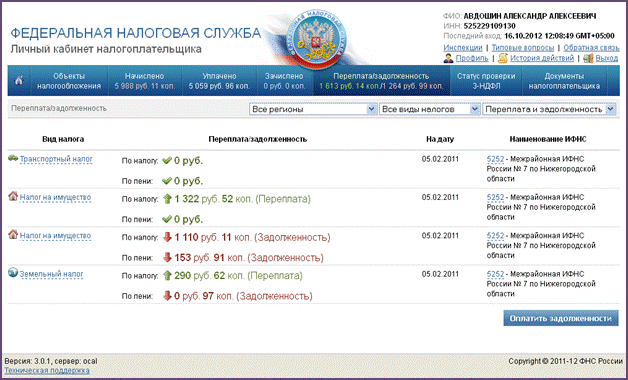Open the "Профиль" link
The height and width of the screenshot is (380, 628).
pyautogui.click(x=472, y=58)
